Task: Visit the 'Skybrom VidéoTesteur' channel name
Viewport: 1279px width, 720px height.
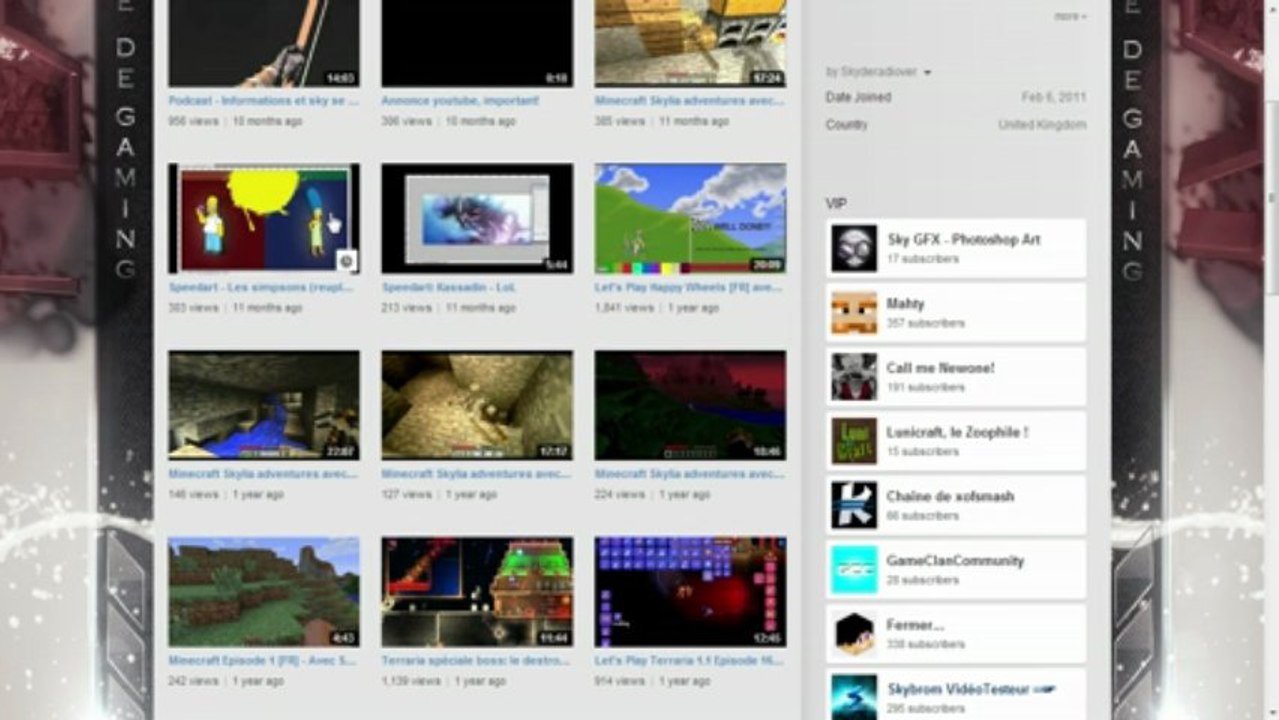Action: [972, 689]
